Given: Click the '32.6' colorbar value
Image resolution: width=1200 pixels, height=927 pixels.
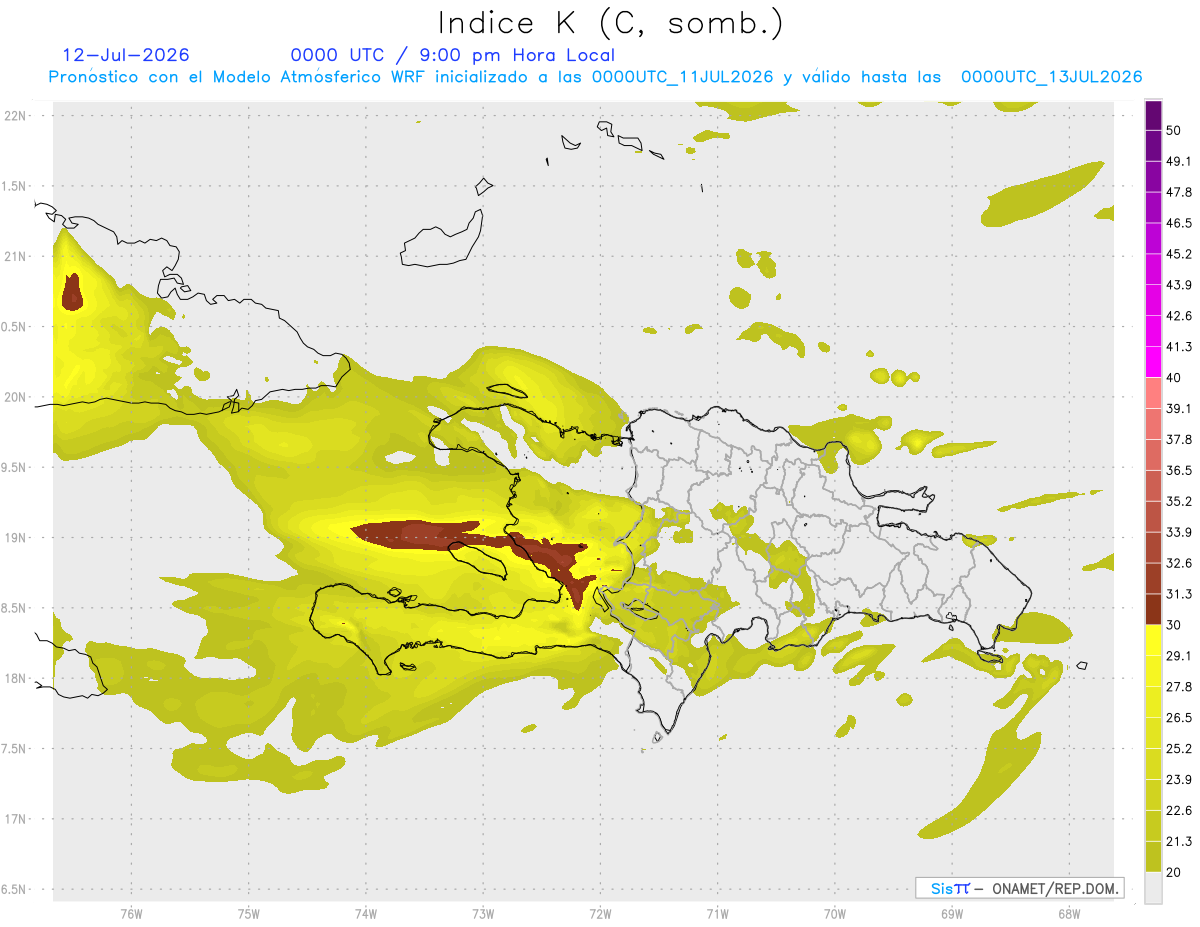Looking at the screenshot, I should point(1180,563).
